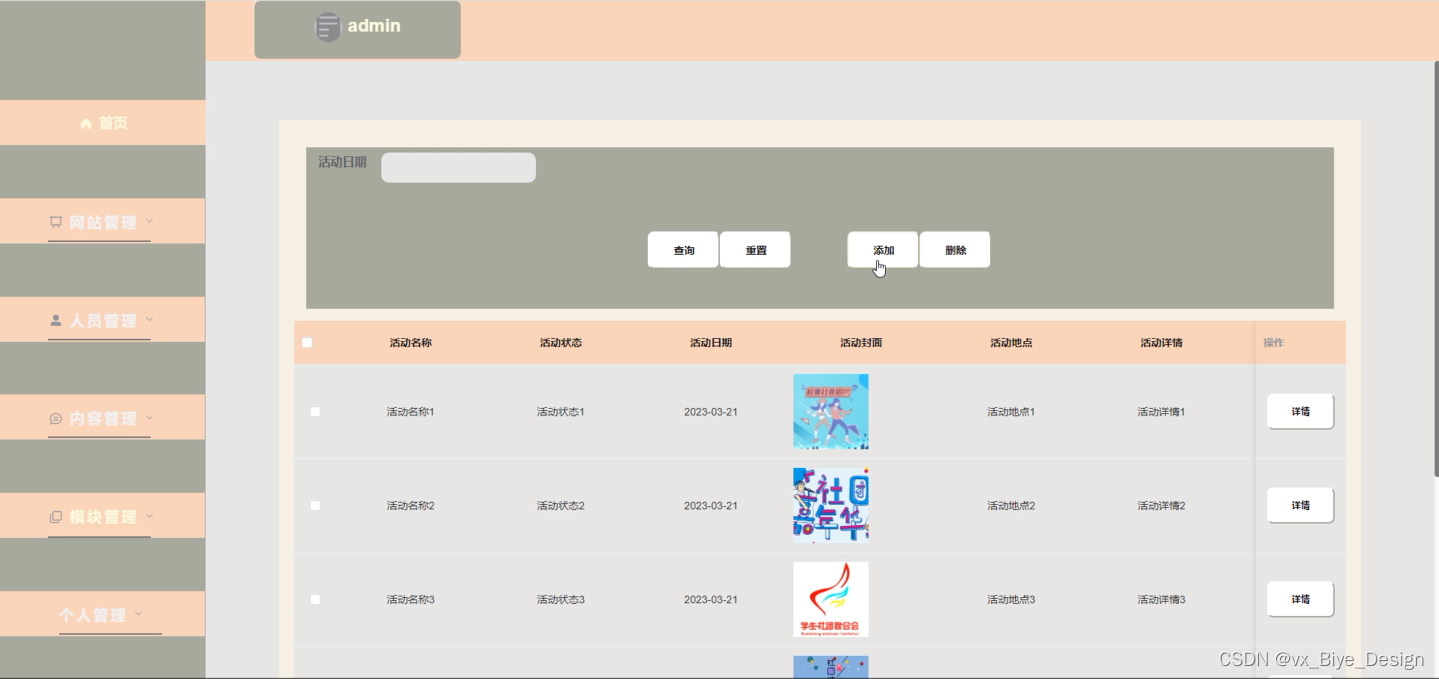The width and height of the screenshot is (1439, 679).
Task: Expand the 内容管理 chevron
Action: coord(149,417)
